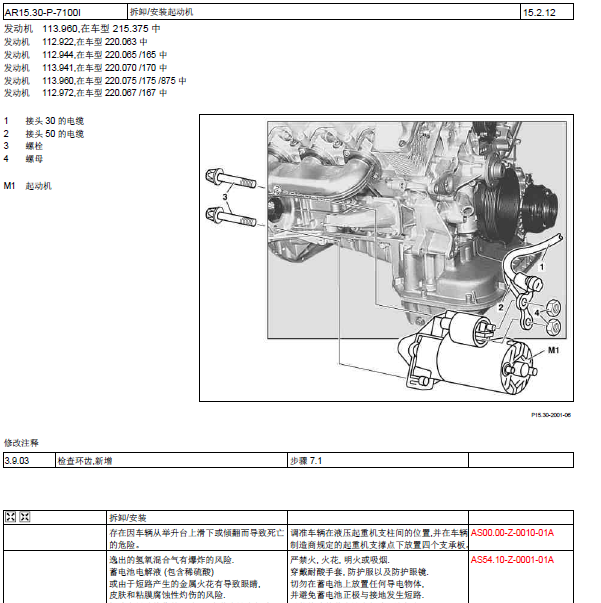Select instruction 穿戴耐酸手套, 防护服以及防护眼镜
The image size is (601, 603).
[359, 572]
